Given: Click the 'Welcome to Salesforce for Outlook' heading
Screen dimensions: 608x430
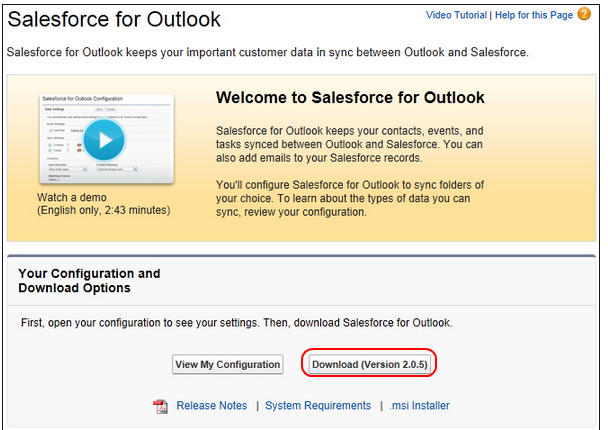Looking at the screenshot, I should pos(350,98).
